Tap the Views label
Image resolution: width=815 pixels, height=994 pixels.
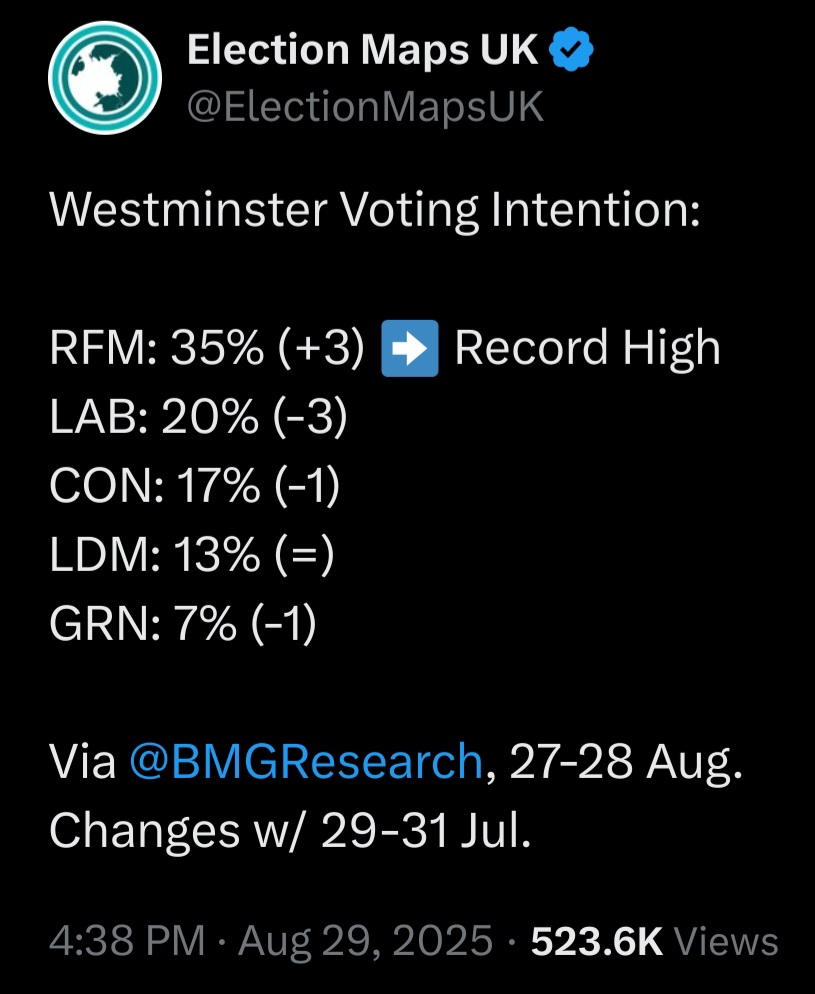point(726,941)
